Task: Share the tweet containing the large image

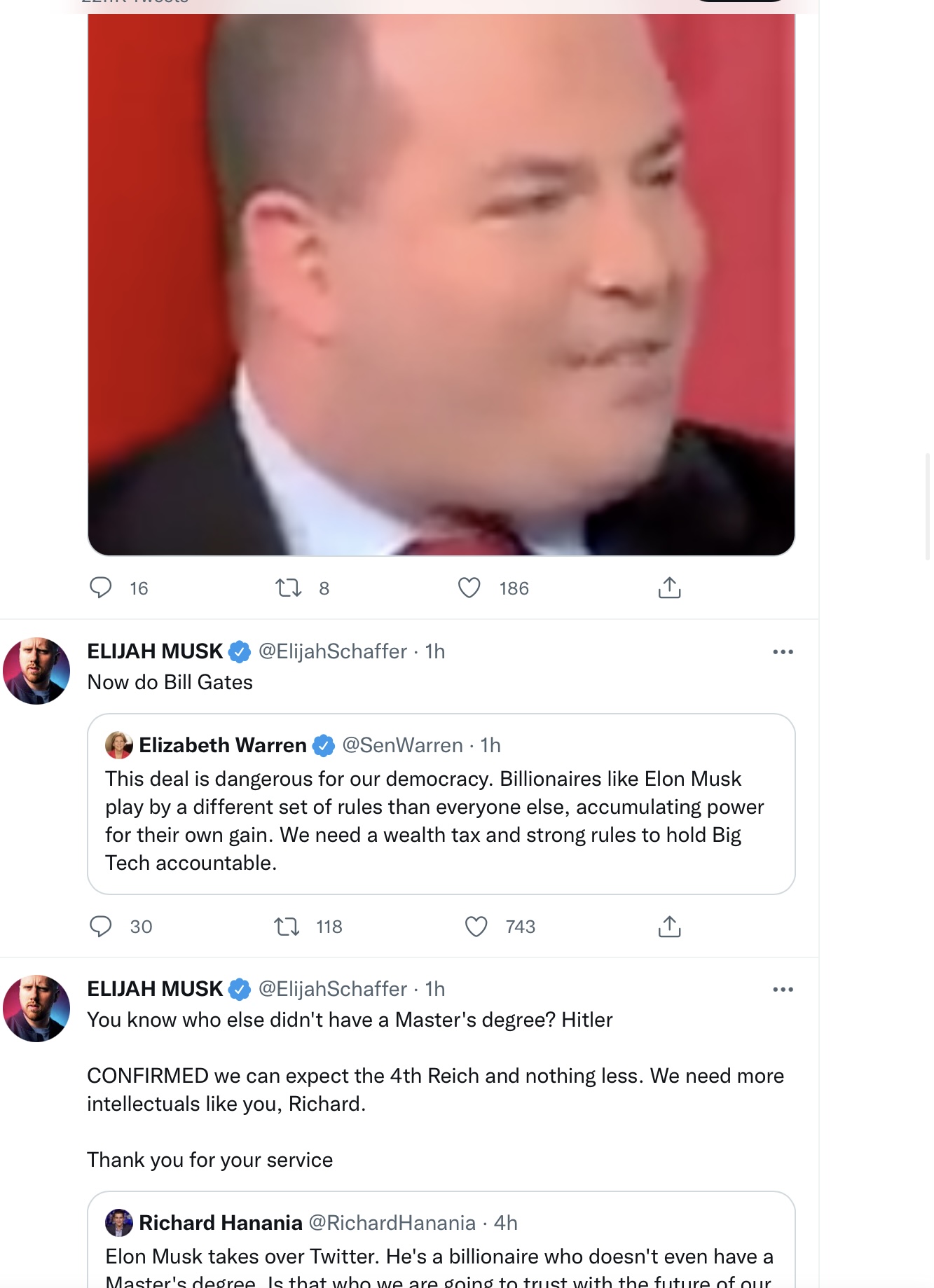Action: (669, 587)
